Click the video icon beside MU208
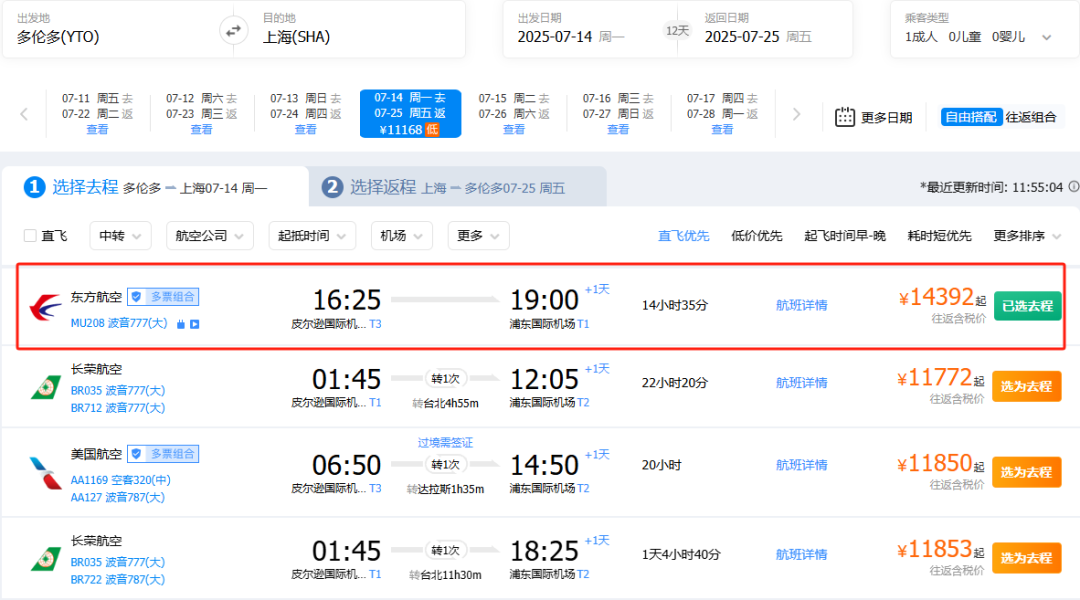Image resolution: width=1080 pixels, height=600 pixels. (195, 324)
